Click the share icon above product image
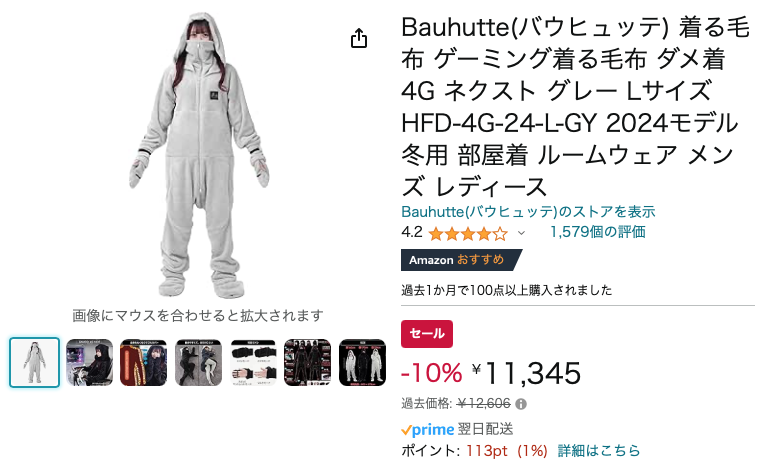The width and height of the screenshot is (764, 463). pyautogui.click(x=359, y=38)
